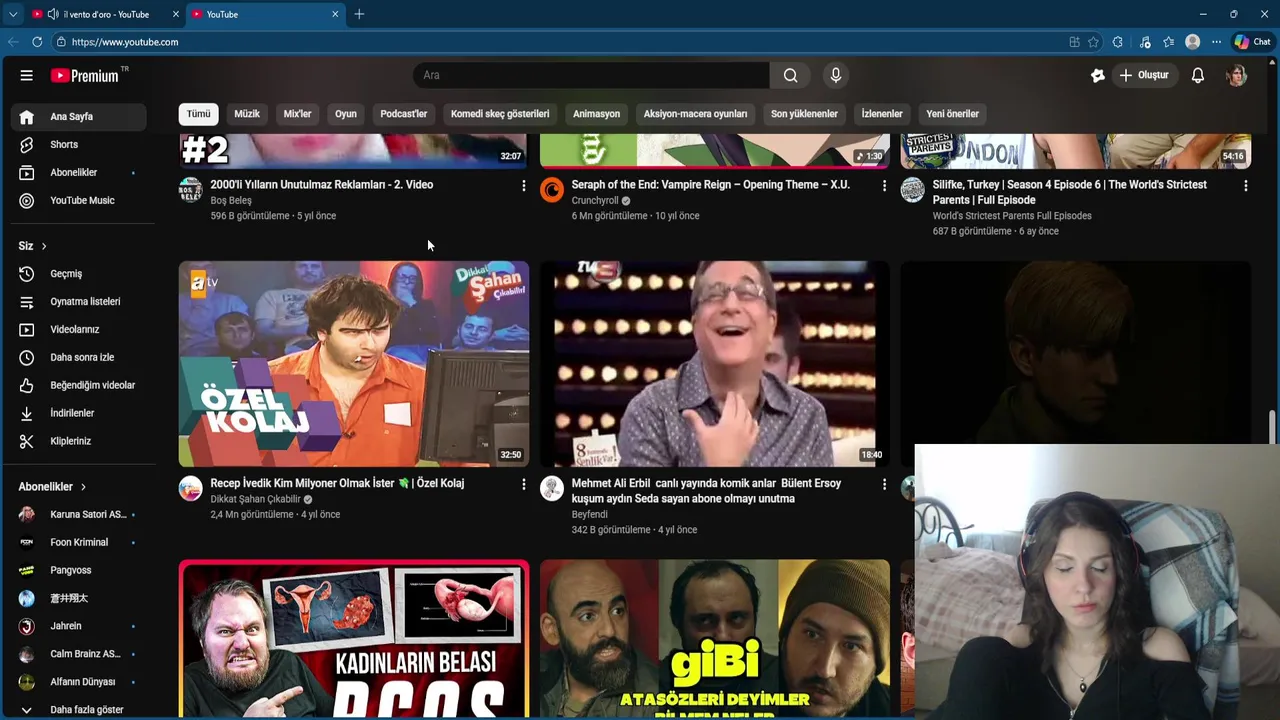Open the Pangvoss channel
The image size is (1280, 720).
[79, 570]
